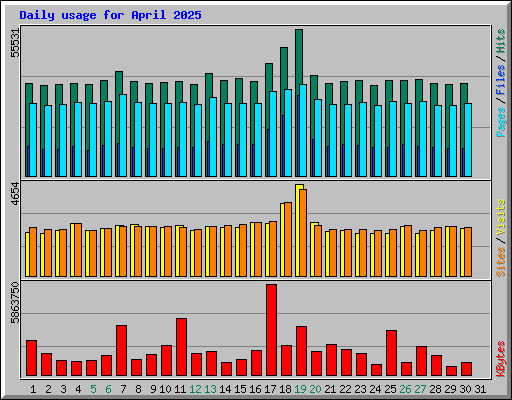
Task: Click day 7 on the x-axis
Action: [x=123, y=389]
